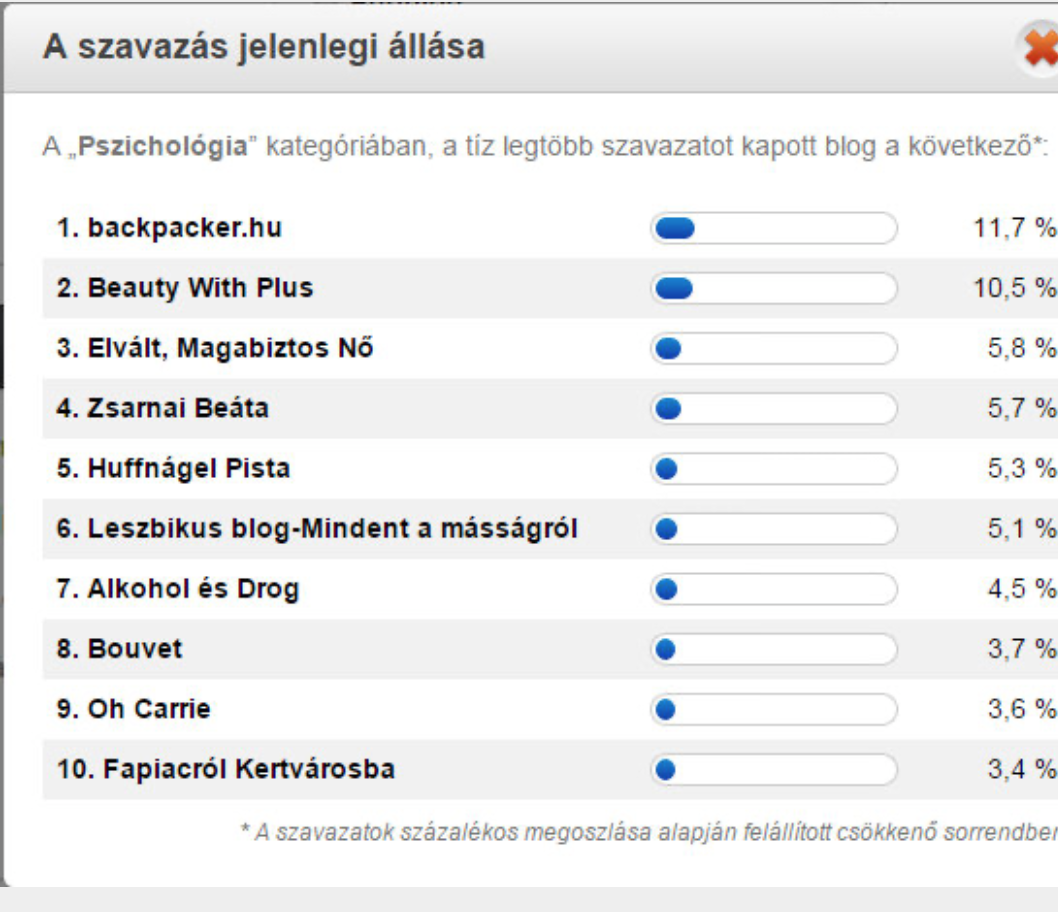Click the backpacker.hu vote progress bar

click(773, 229)
